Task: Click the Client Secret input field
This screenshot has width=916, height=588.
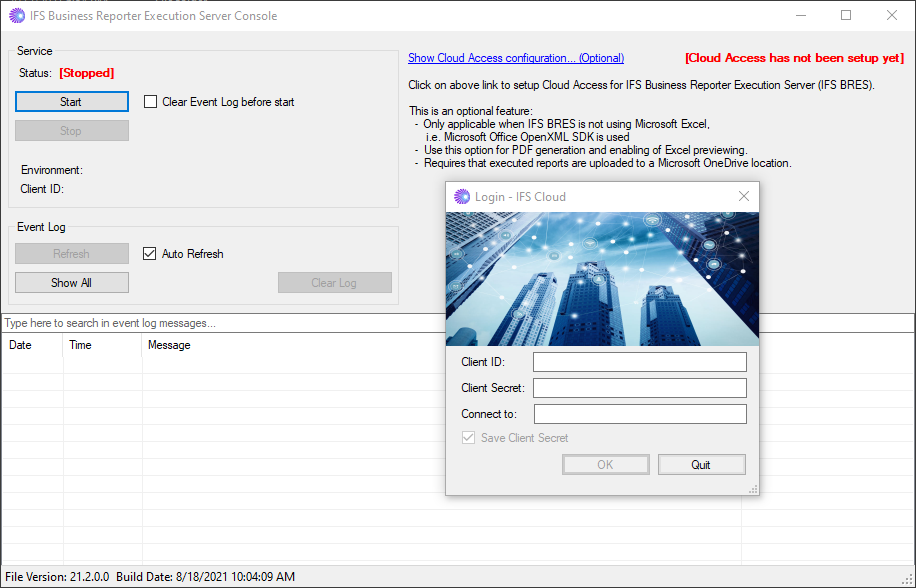Action: (x=639, y=387)
